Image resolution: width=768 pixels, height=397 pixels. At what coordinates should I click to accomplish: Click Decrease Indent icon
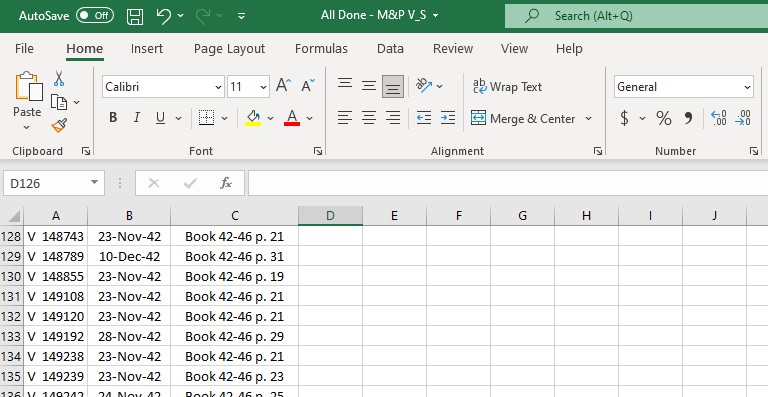point(424,117)
